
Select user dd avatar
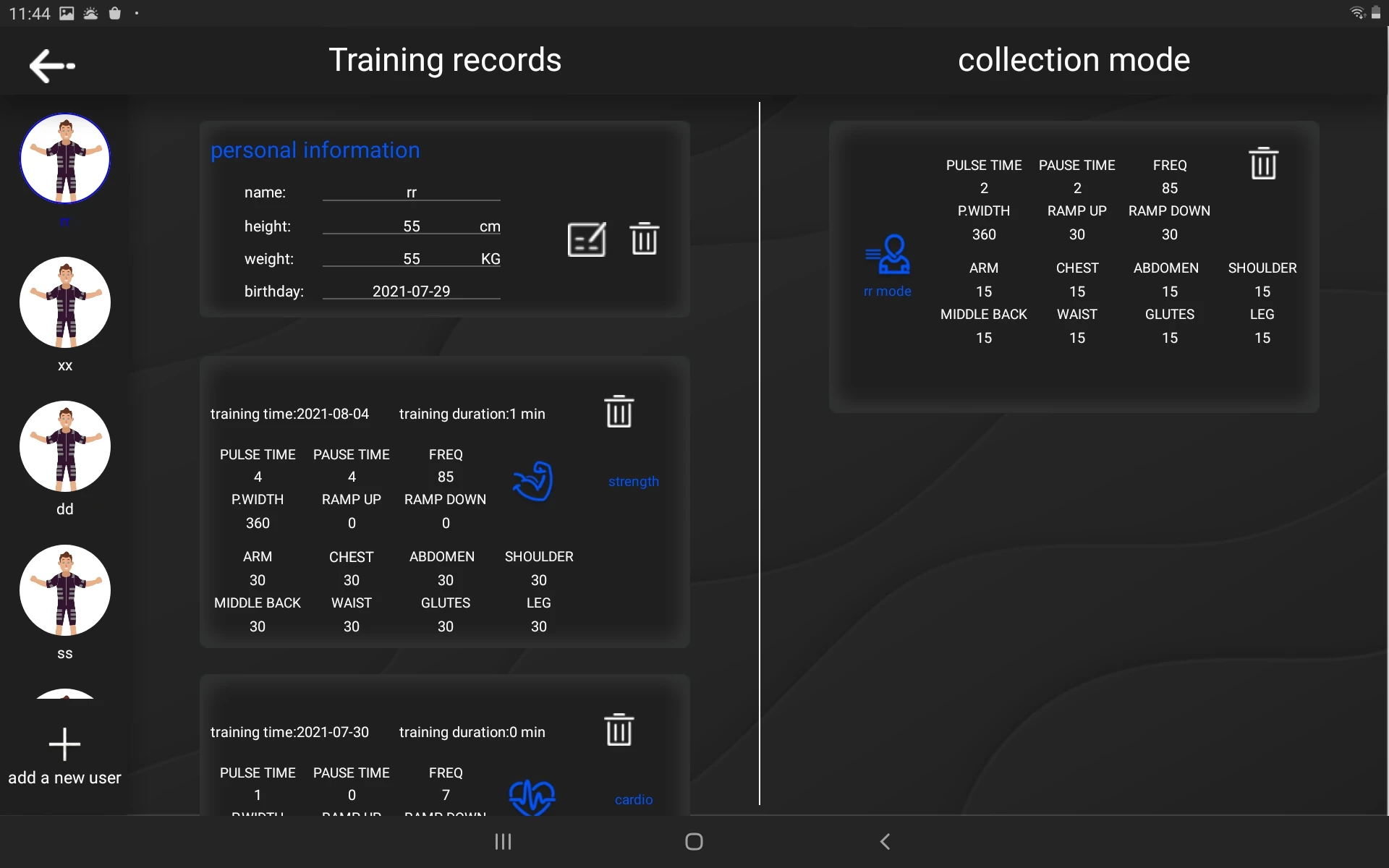pyautogui.click(x=65, y=446)
